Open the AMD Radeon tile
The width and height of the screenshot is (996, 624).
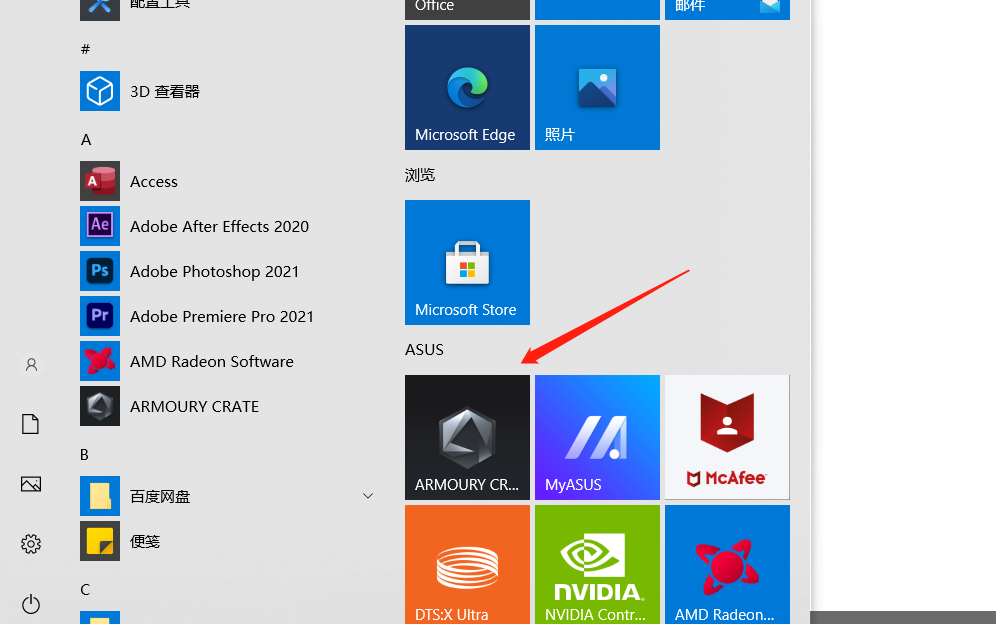pos(727,564)
